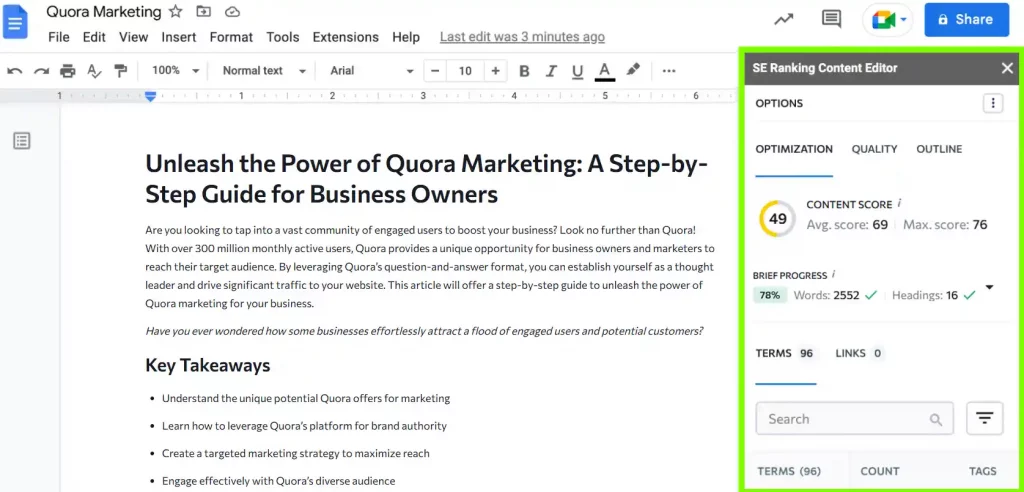Screen dimensions: 1024x492
Task: Sort by TERMS (96) column header
Action: pos(789,471)
